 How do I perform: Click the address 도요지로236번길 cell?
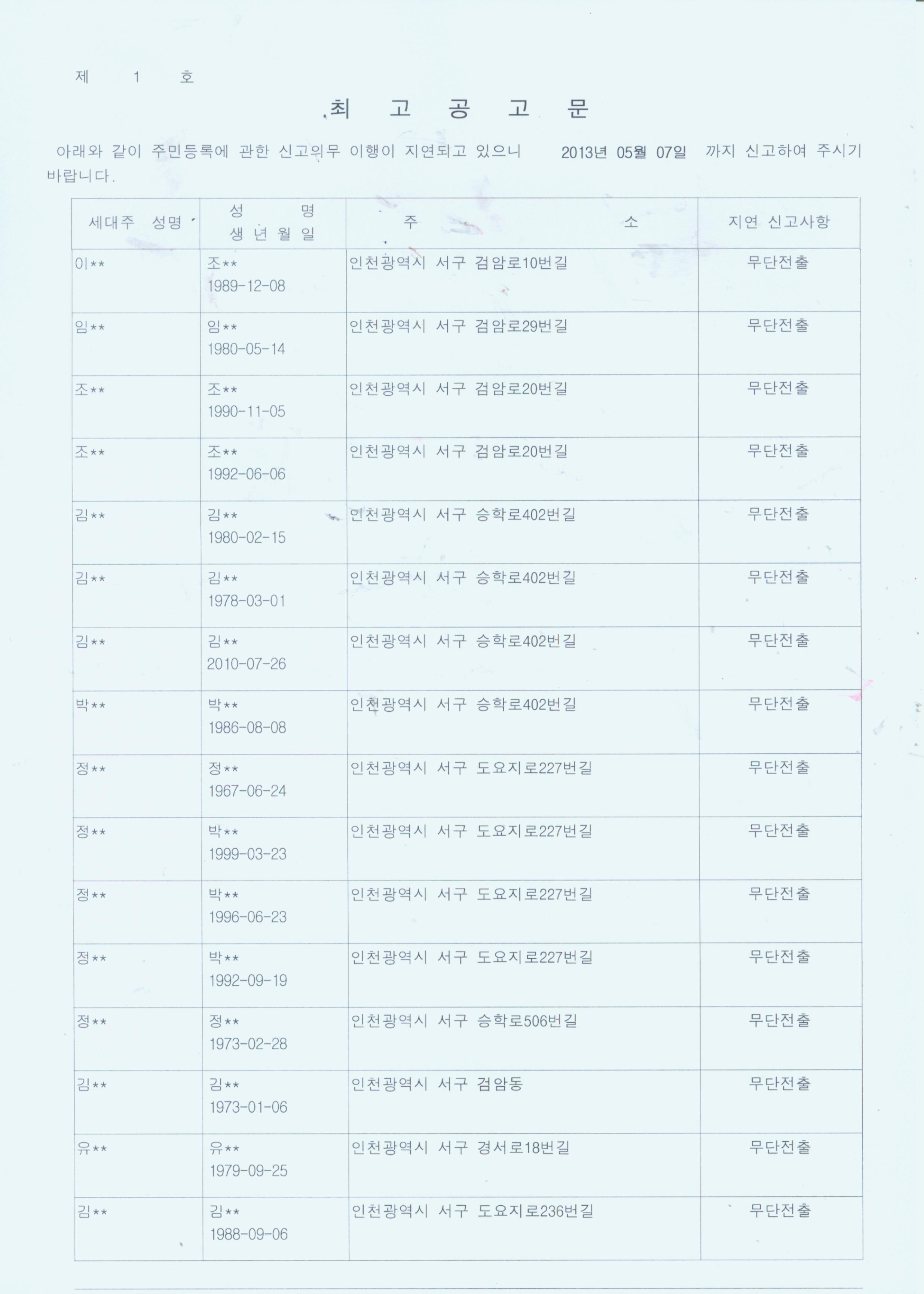(x=524, y=1228)
